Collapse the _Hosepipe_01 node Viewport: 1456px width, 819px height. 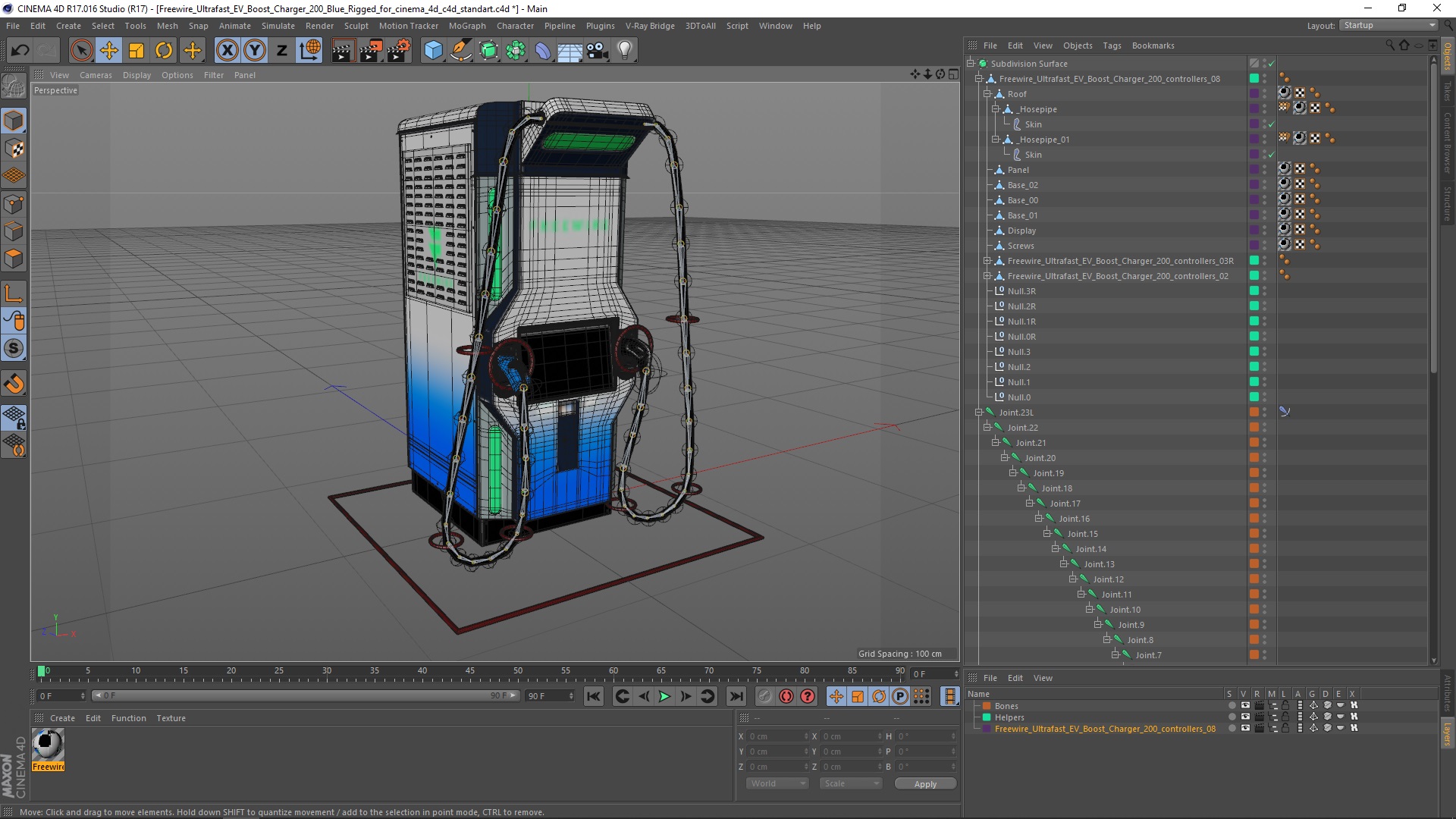click(996, 140)
